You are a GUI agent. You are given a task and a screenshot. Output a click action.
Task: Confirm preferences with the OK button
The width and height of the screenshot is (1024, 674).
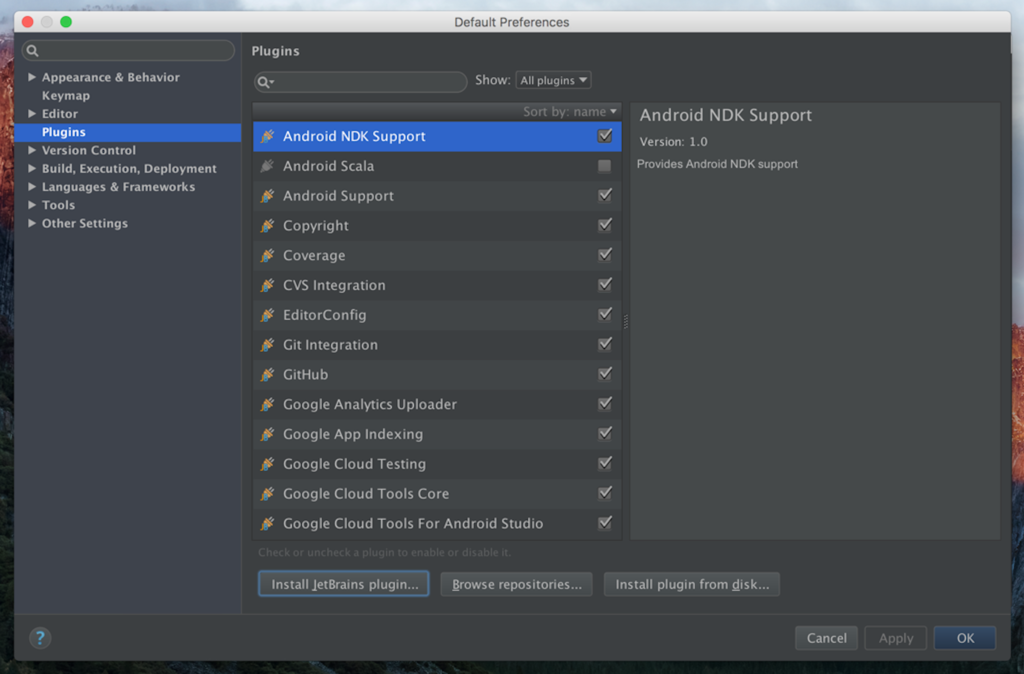point(965,638)
